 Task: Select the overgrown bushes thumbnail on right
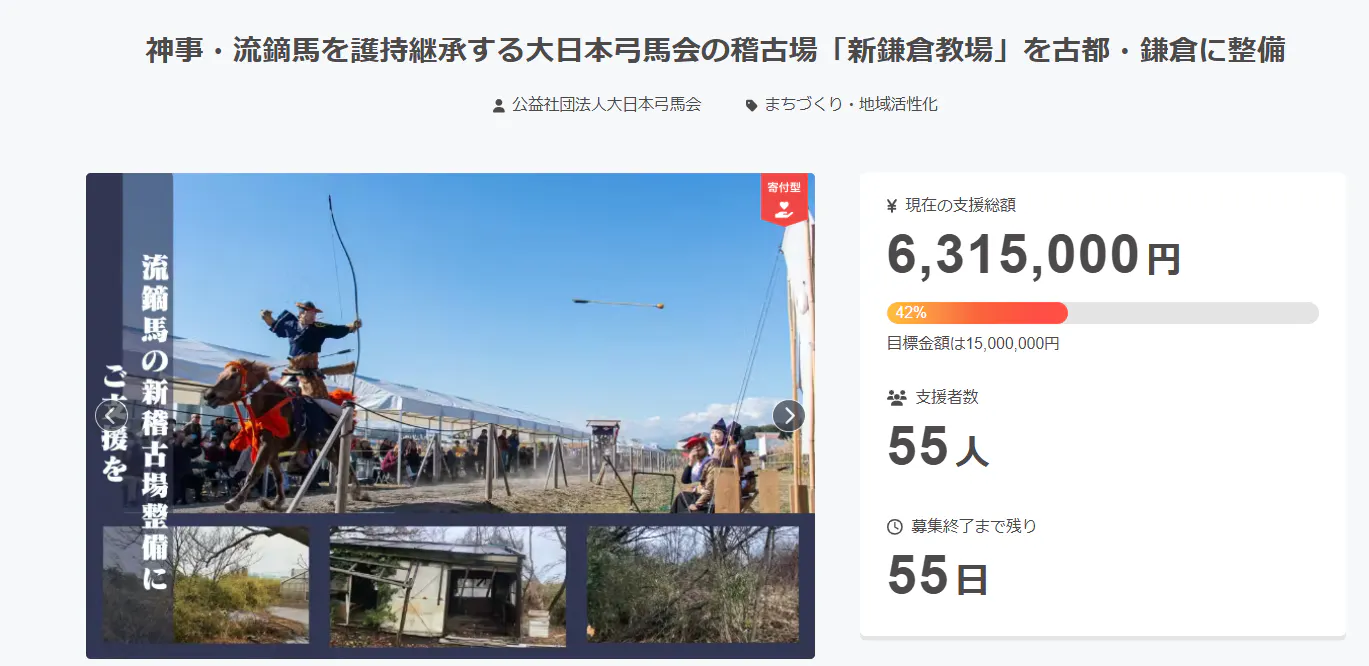point(693,585)
